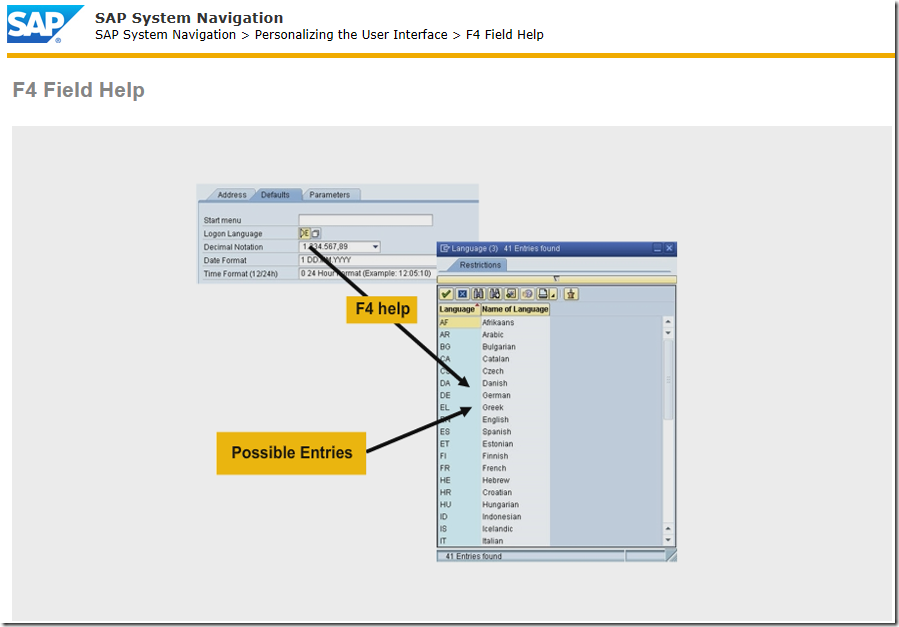Select English in the language list
This screenshot has width=899, height=627.
[494, 420]
